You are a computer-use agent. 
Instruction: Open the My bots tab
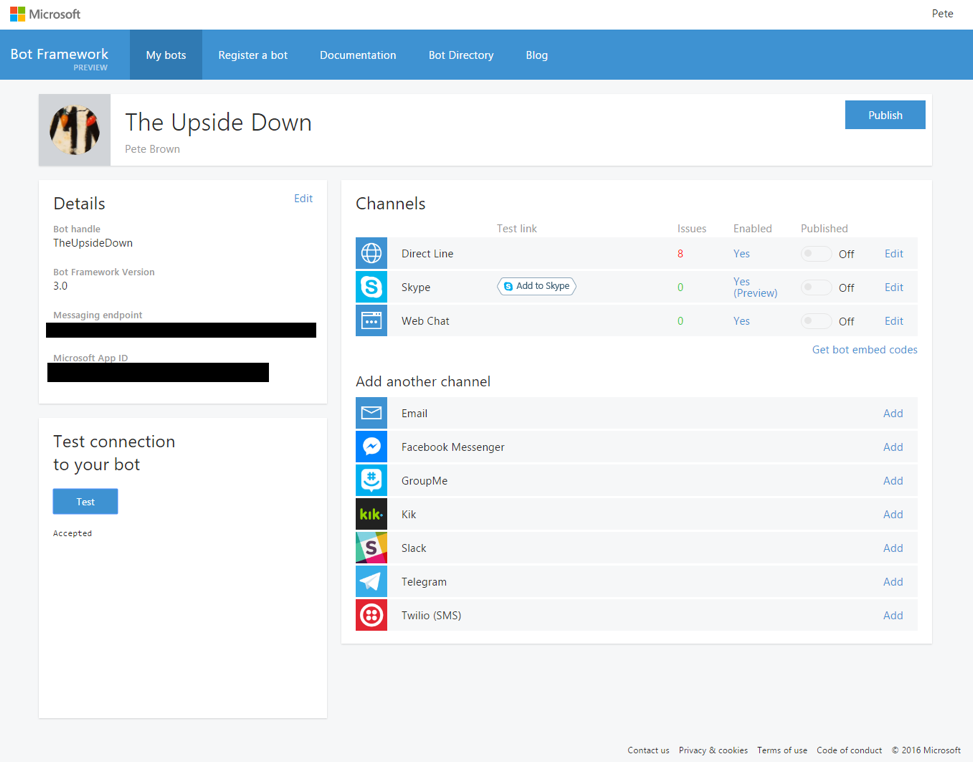tap(166, 55)
